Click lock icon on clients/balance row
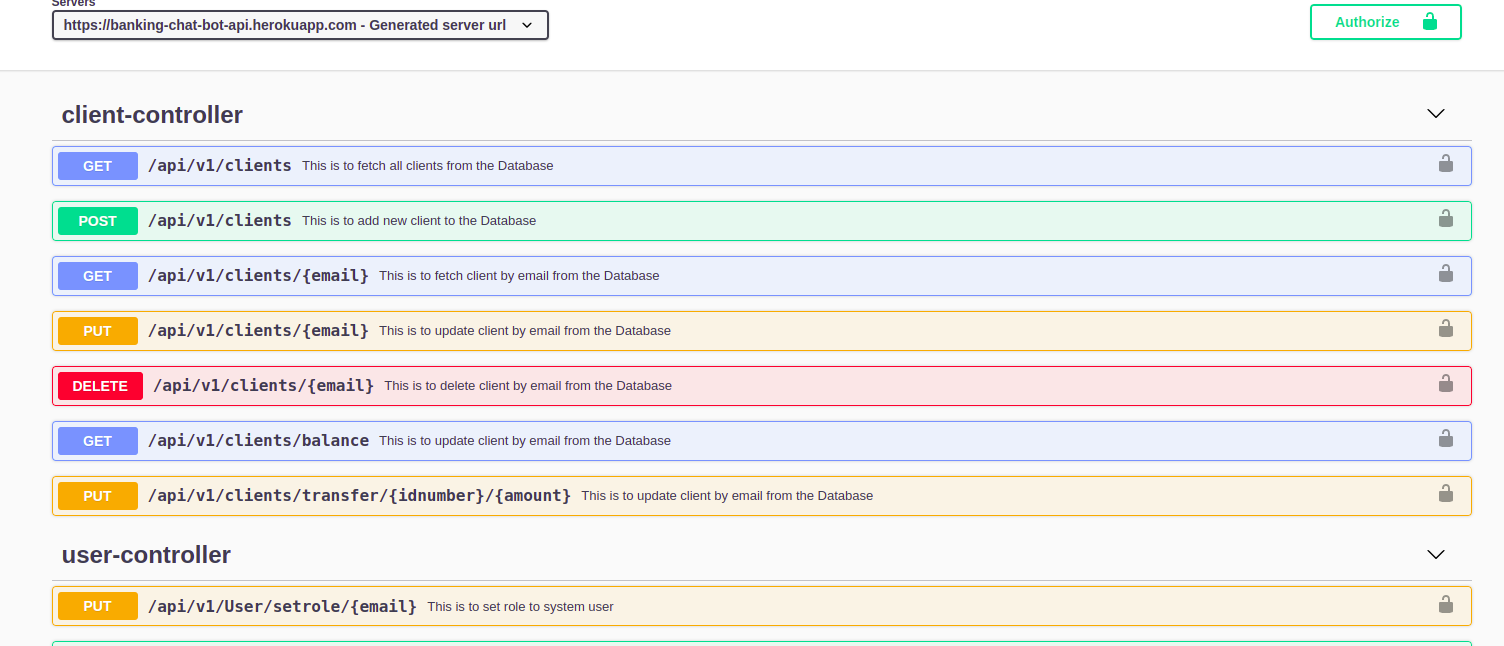 (1445, 439)
